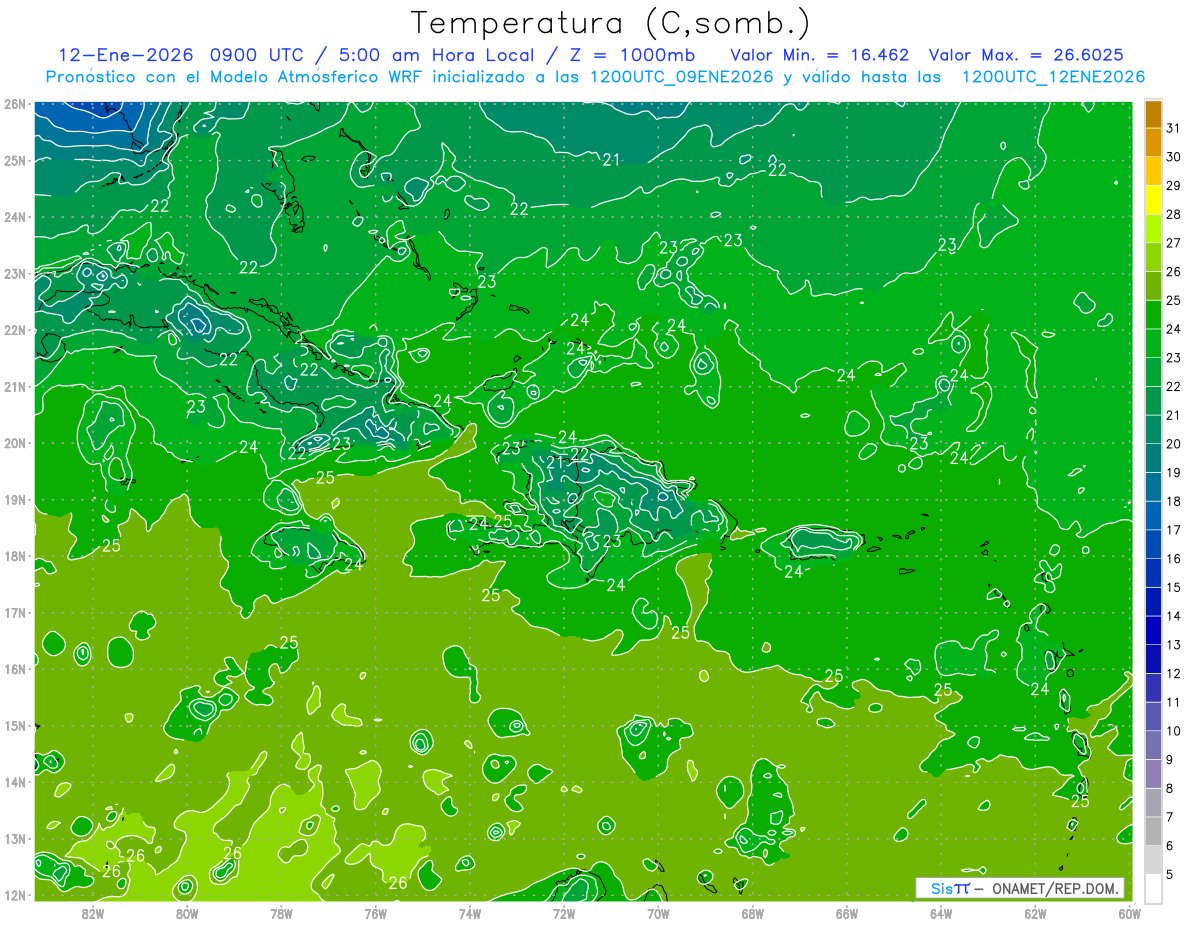Click valid-until time "1200UTC_12ENE2026"

point(1053,77)
